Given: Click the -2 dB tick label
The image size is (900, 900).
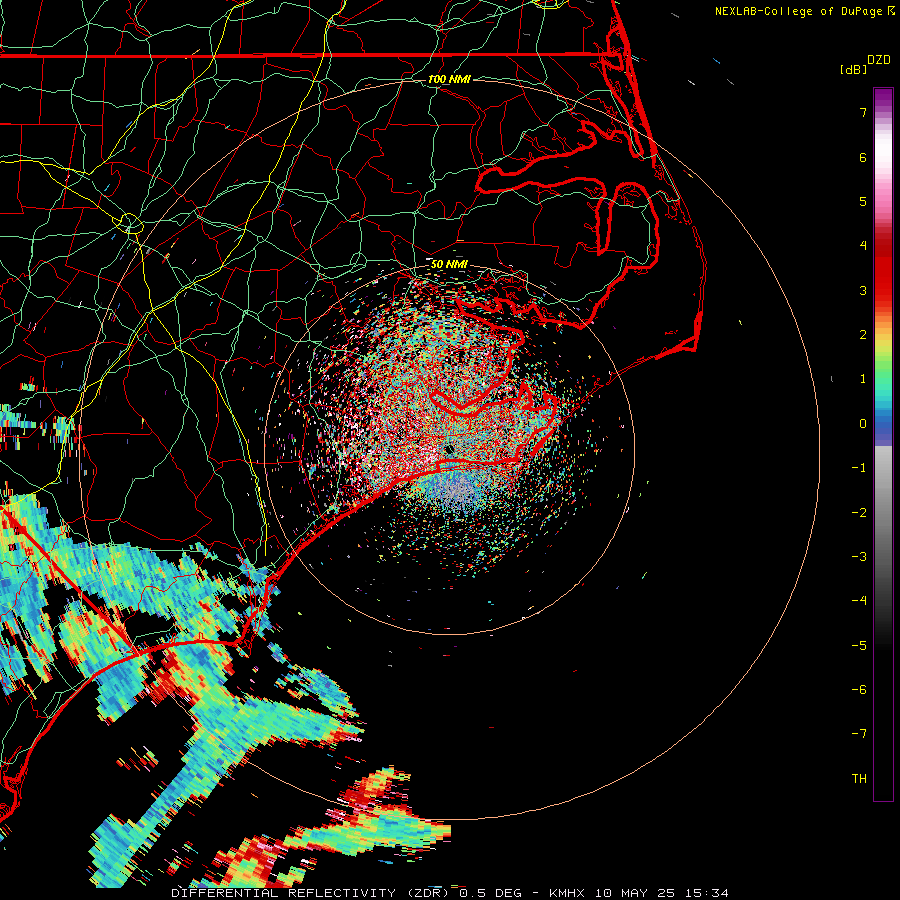Looking at the screenshot, I should click(859, 513).
